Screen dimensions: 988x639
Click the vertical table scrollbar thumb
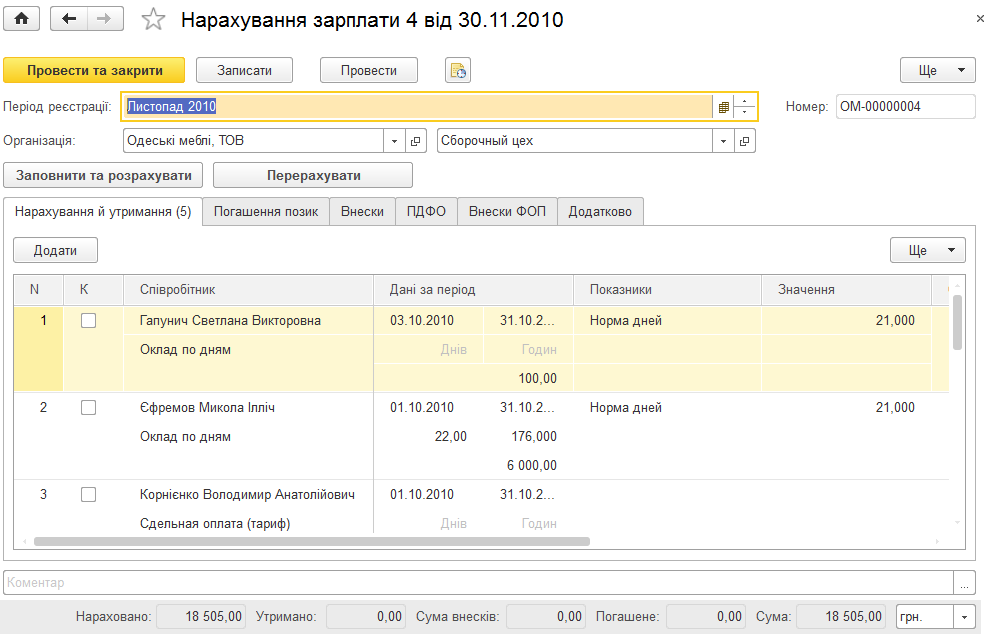(x=957, y=323)
